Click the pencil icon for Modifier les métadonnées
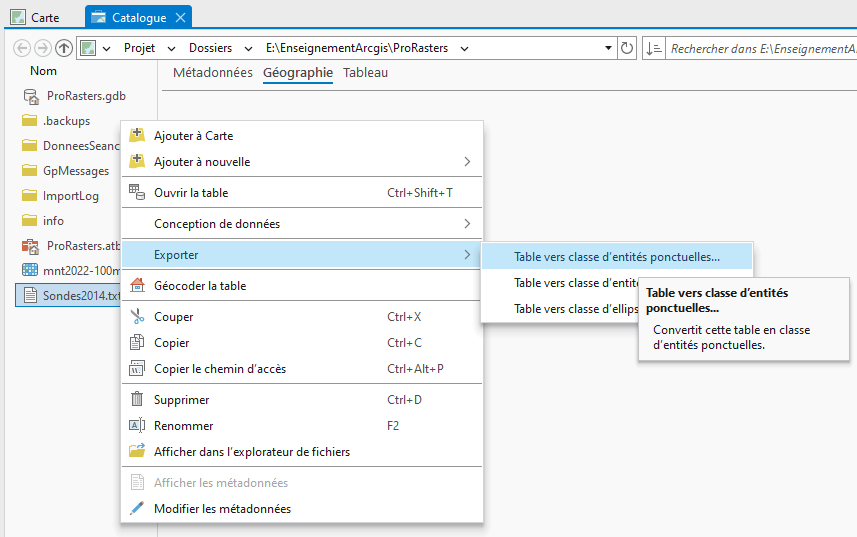The height and width of the screenshot is (537, 857). [x=137, y=509]
